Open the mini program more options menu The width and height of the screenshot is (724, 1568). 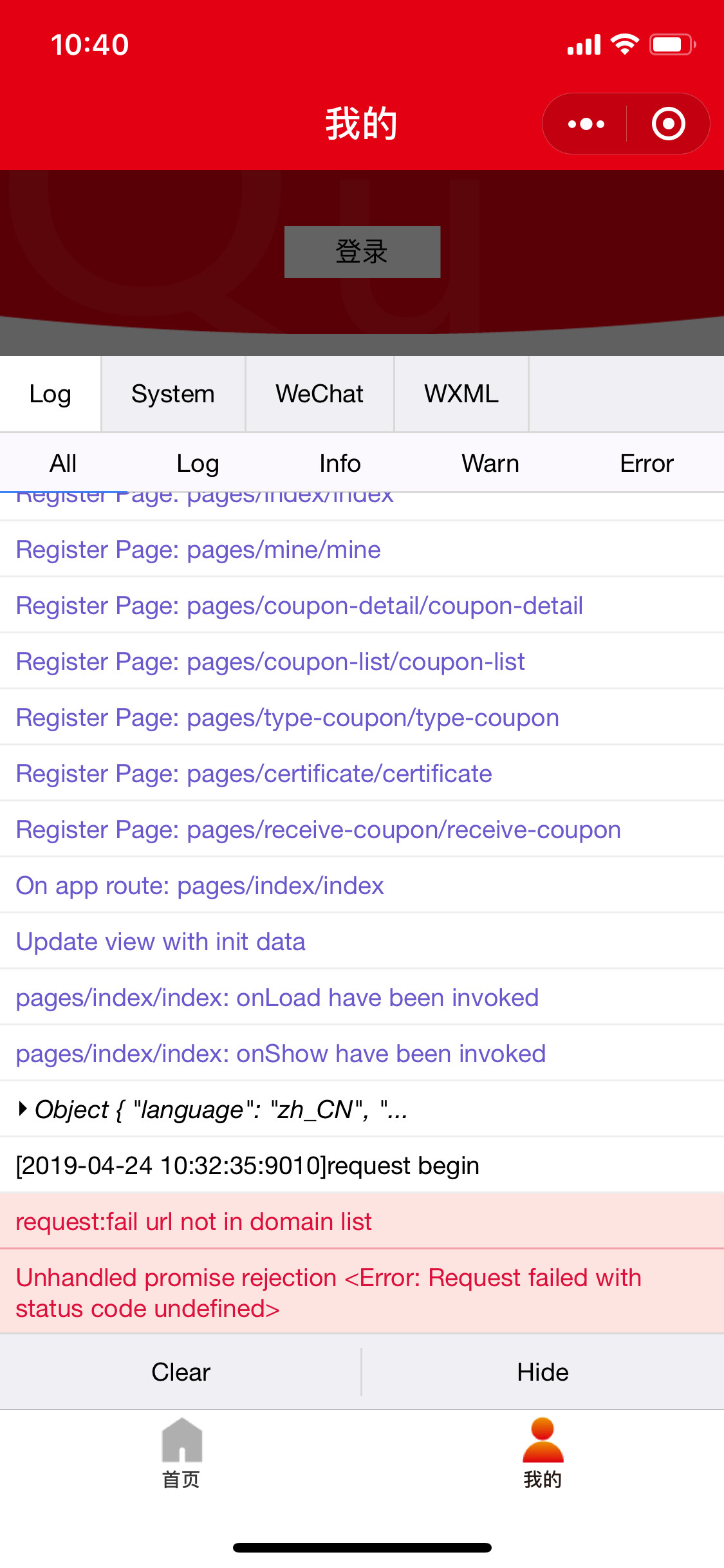(586, 124)
